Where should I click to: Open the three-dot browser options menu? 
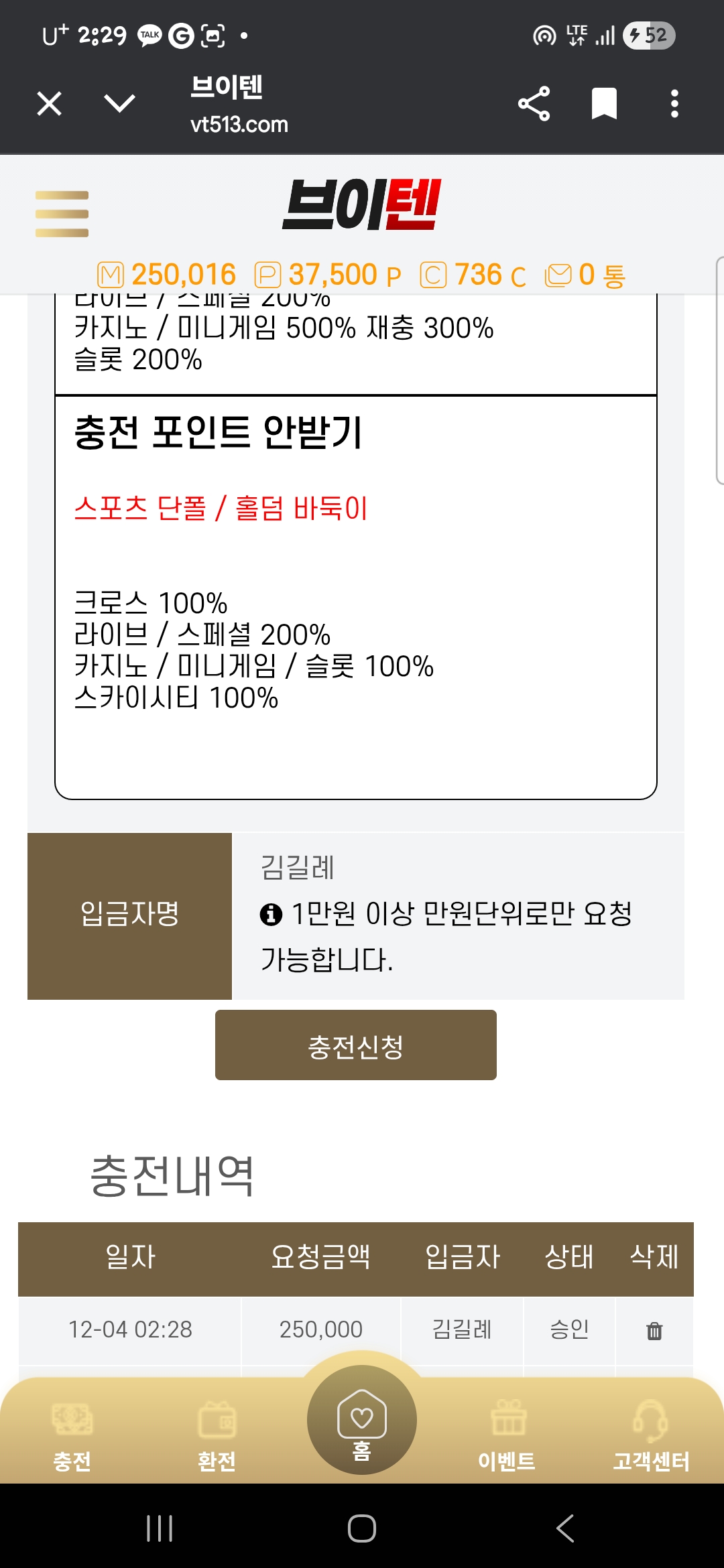point(674,104)
